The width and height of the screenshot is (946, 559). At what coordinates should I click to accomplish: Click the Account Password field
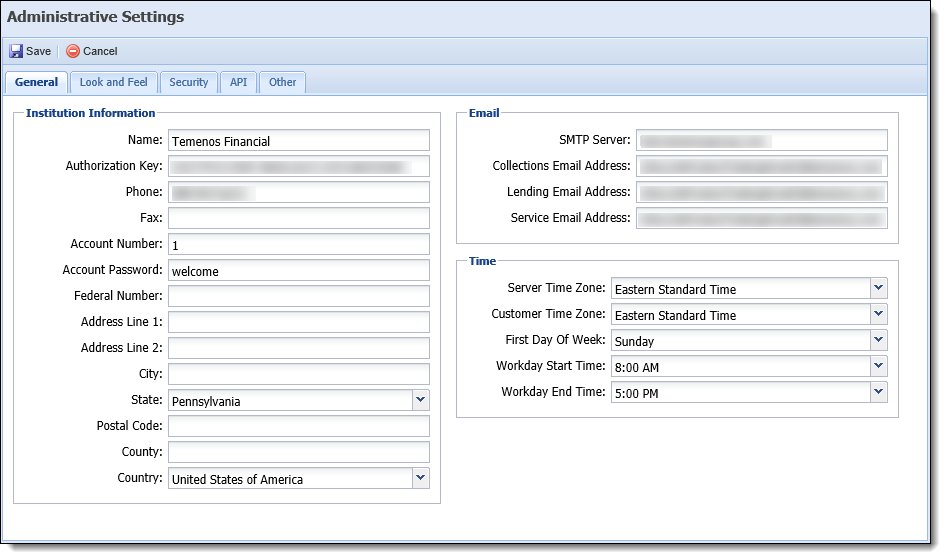tap(299, 270)
